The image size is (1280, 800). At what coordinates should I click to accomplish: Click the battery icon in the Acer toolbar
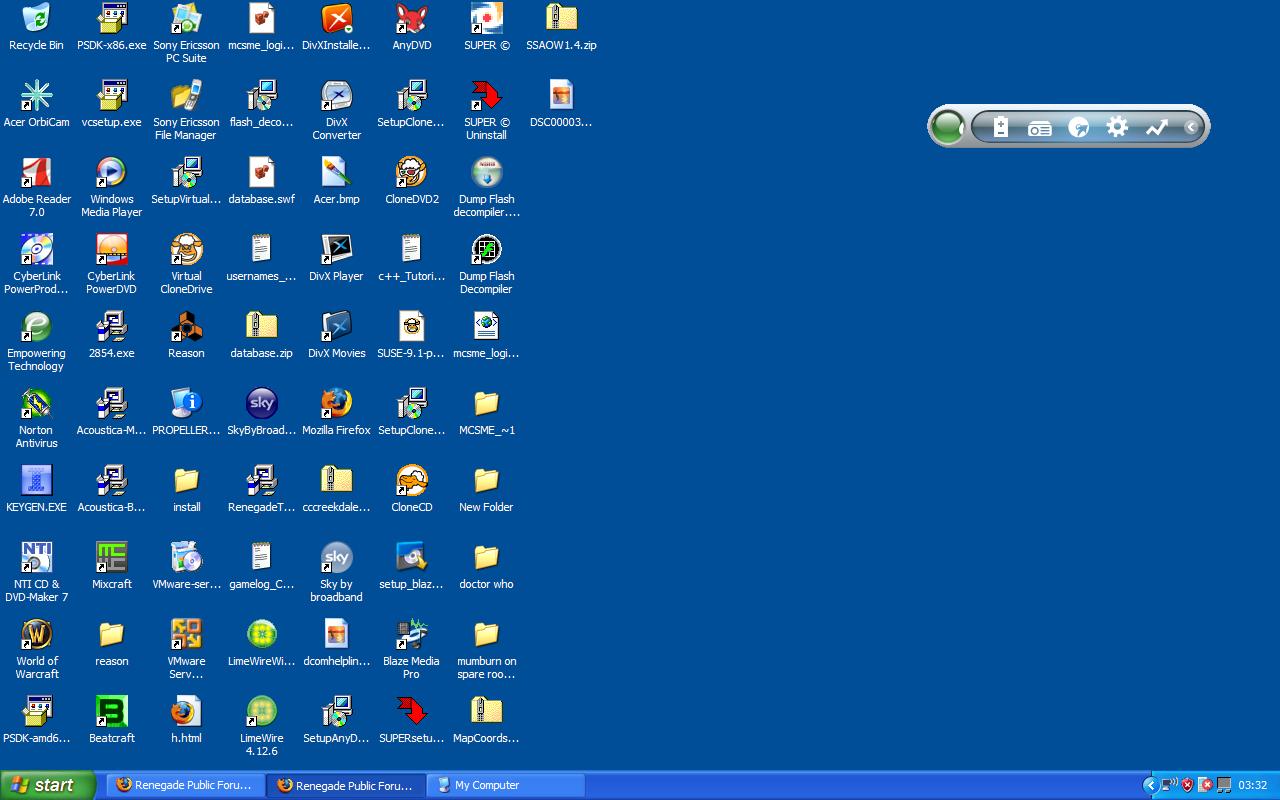[x=1001, y=127]
